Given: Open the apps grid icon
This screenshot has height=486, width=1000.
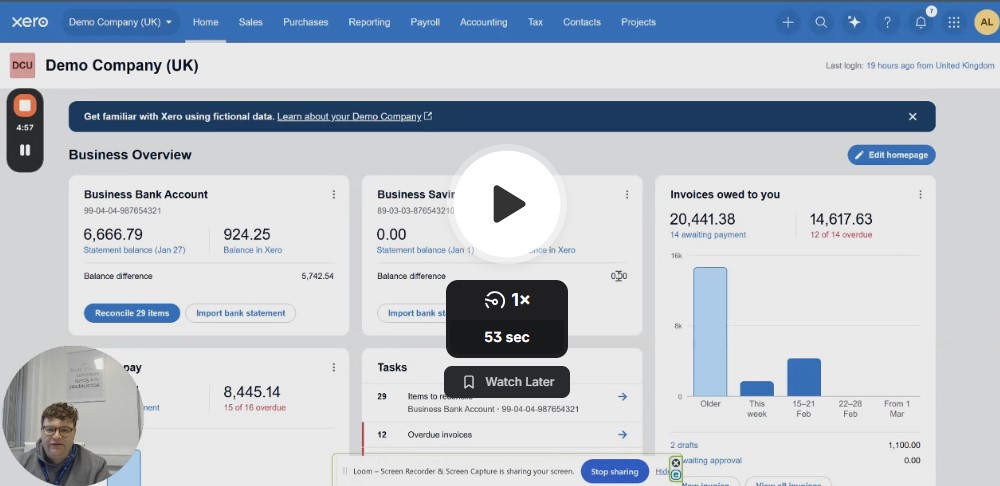Looking at the screenshot, I should pyautogui.click(x=953, y=22).
